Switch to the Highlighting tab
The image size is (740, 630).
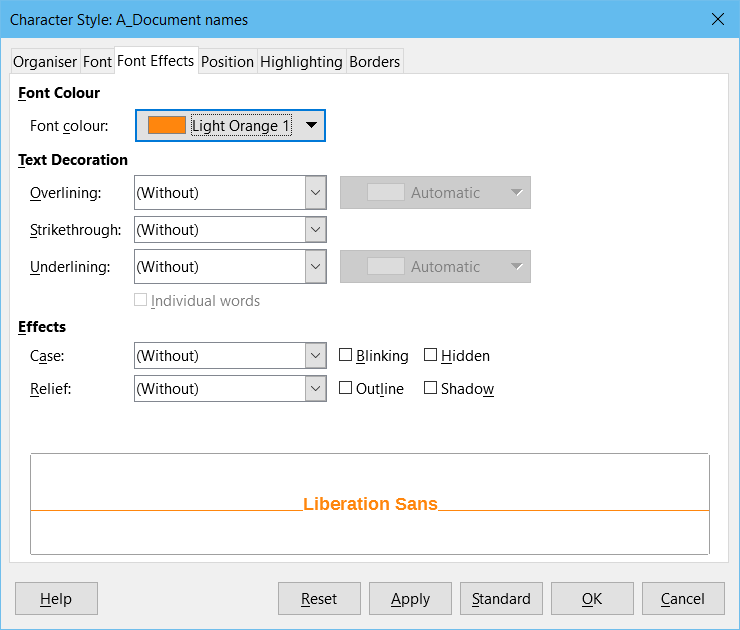[301, 62]
